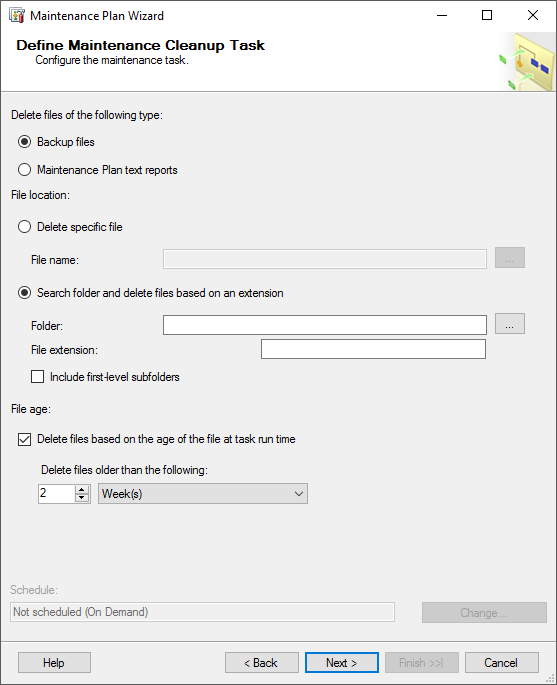Increase file age with up spinner arrow
The height and width of the screenshot is (685, 557).
82,490
